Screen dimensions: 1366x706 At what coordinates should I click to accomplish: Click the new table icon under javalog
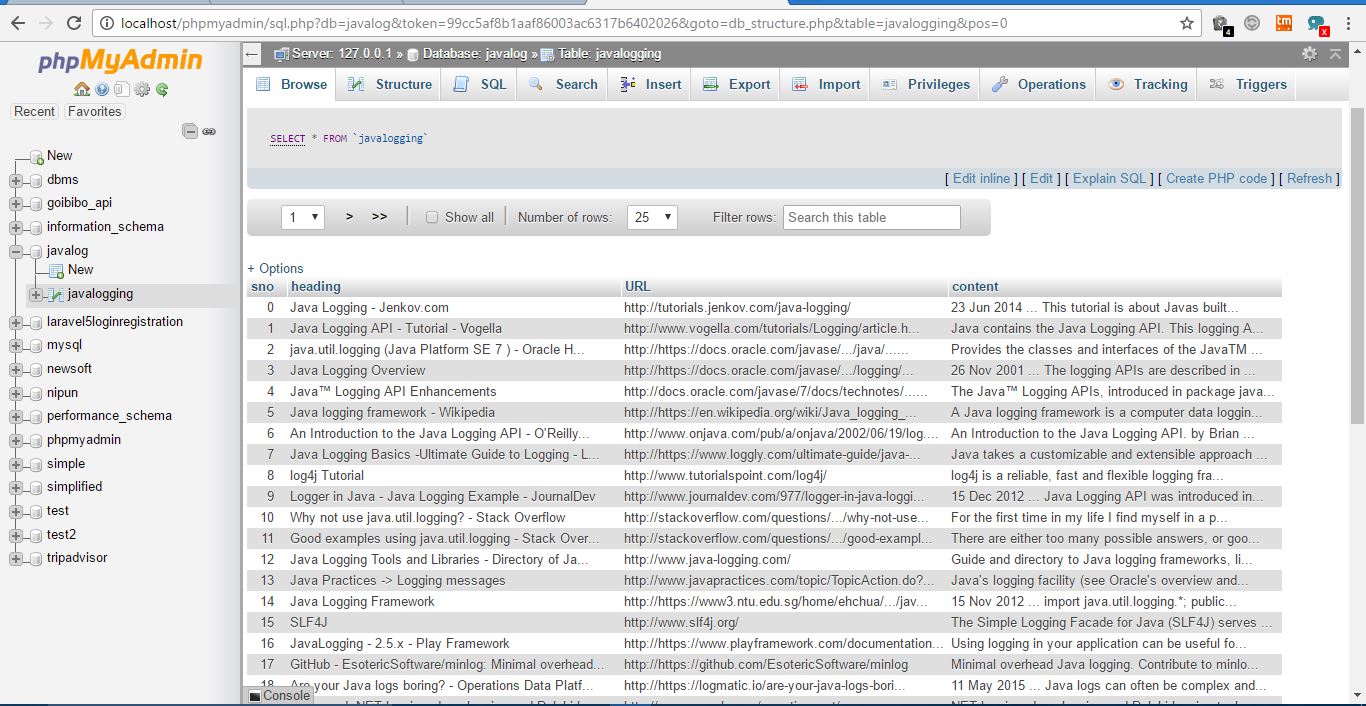coord(56,270)
